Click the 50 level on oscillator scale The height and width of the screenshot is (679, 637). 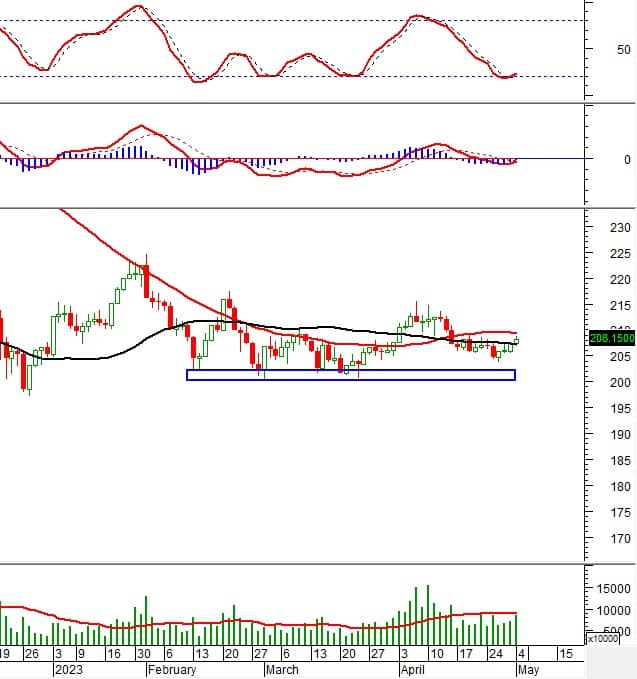tap(624, 49)
